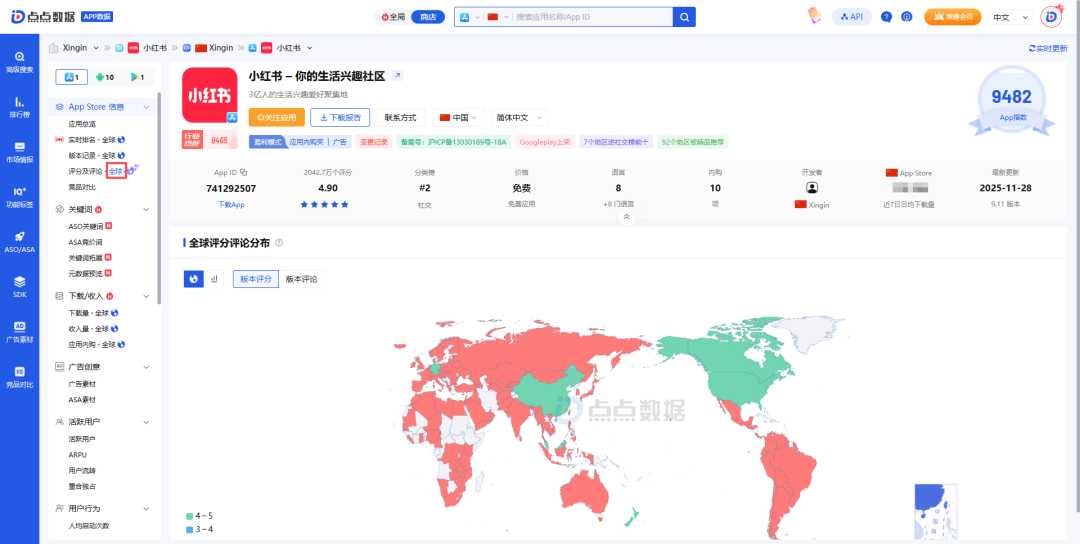Click the blue search magnifier button
Image resolution: width=1080 pixels, height=544 pixels.
pyautogui.click(x=684, y=17)
